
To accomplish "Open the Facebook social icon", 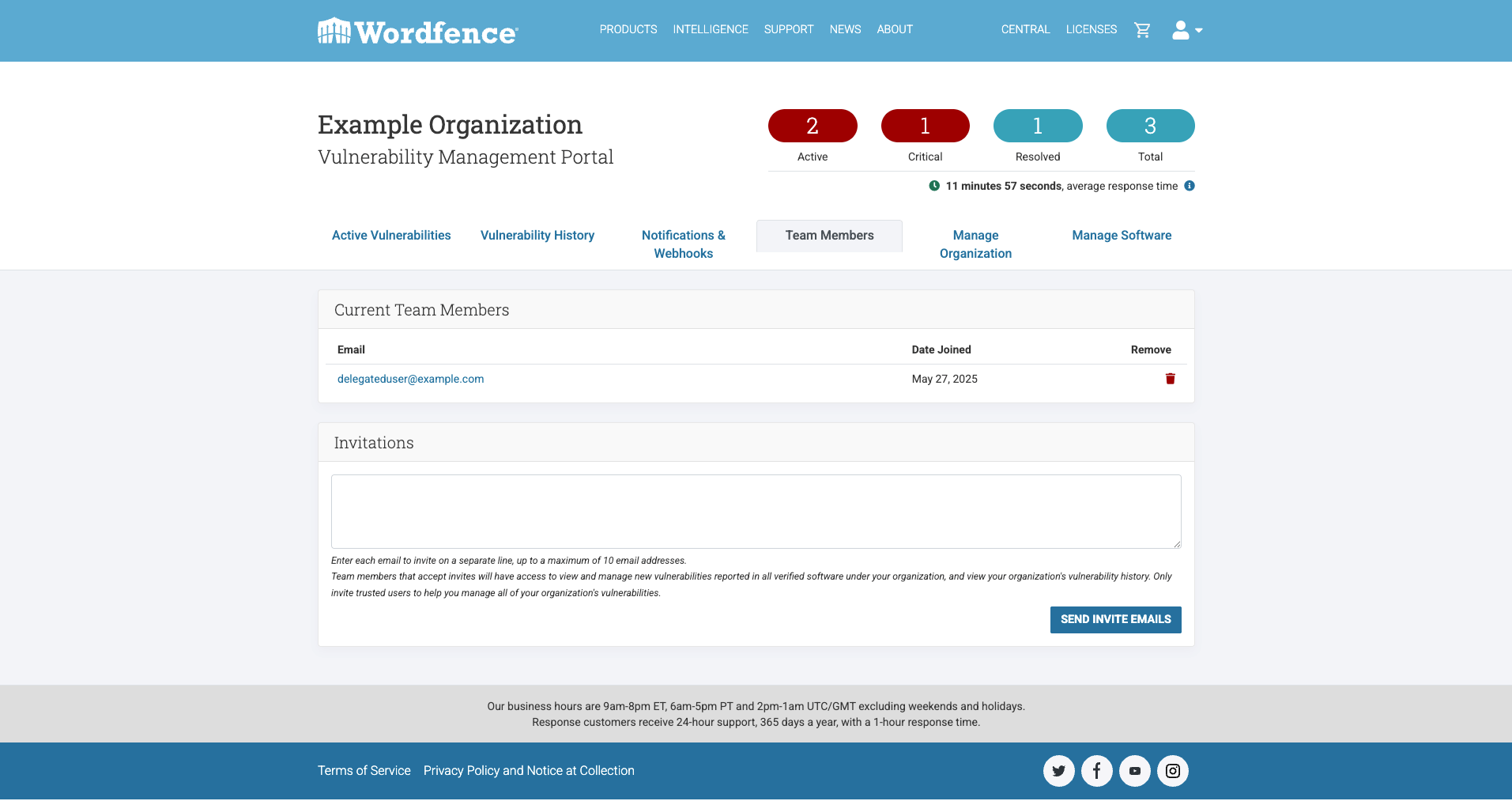I will tap(1096, 771).
